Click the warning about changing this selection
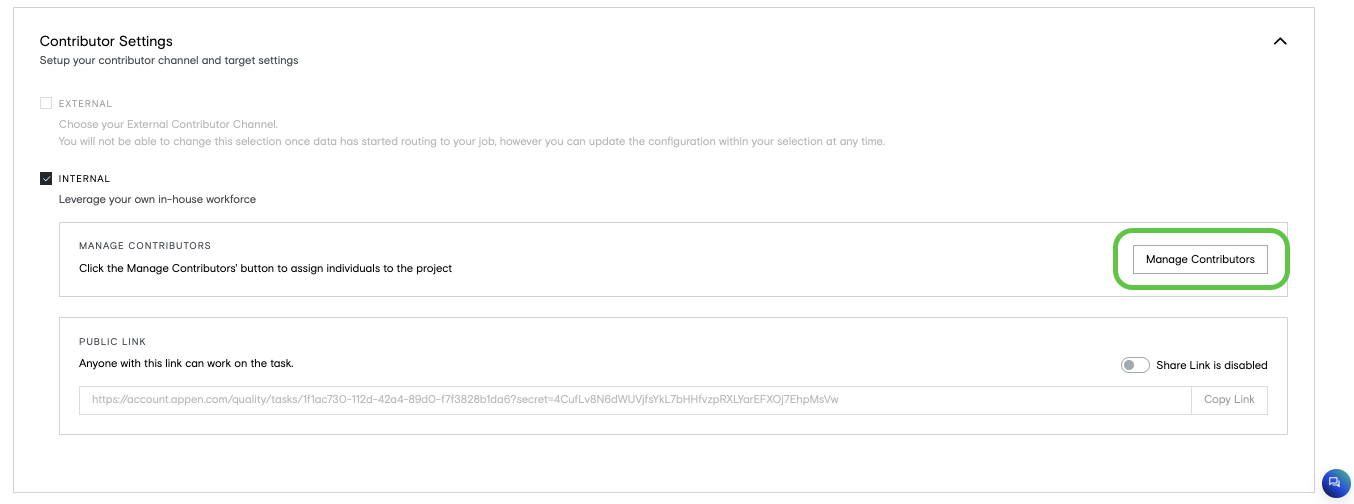This screenshot has width=1354, height=504. 472,141
